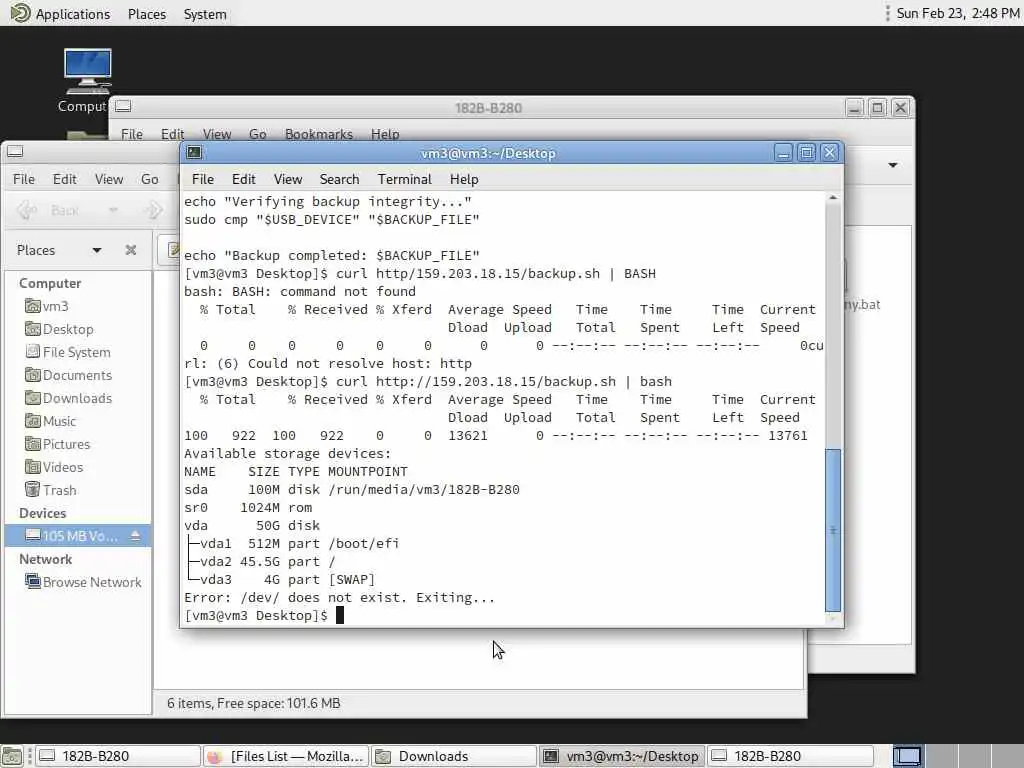Click the terminal window title icon
The height and width of the screenshot is (768, 1024).
194,153
